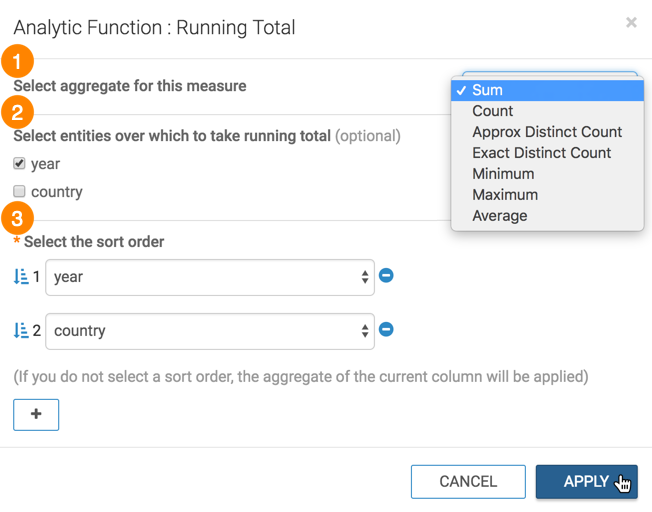The height and width of the screenshot is (512, 652).
Task: Check the country entity checkbox
Action: coord(19,191)
